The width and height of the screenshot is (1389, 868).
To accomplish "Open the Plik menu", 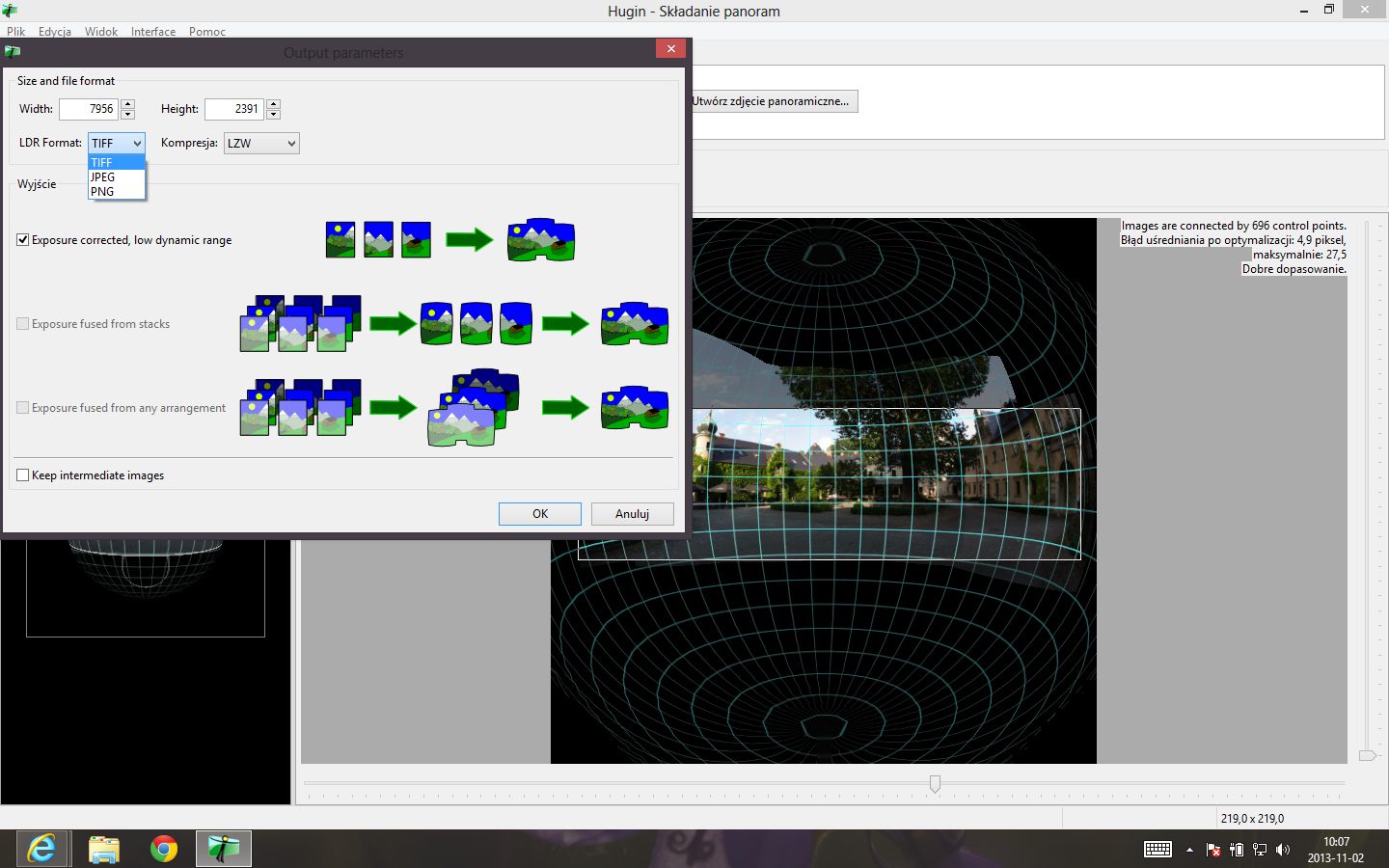I will tap(15, 32).
